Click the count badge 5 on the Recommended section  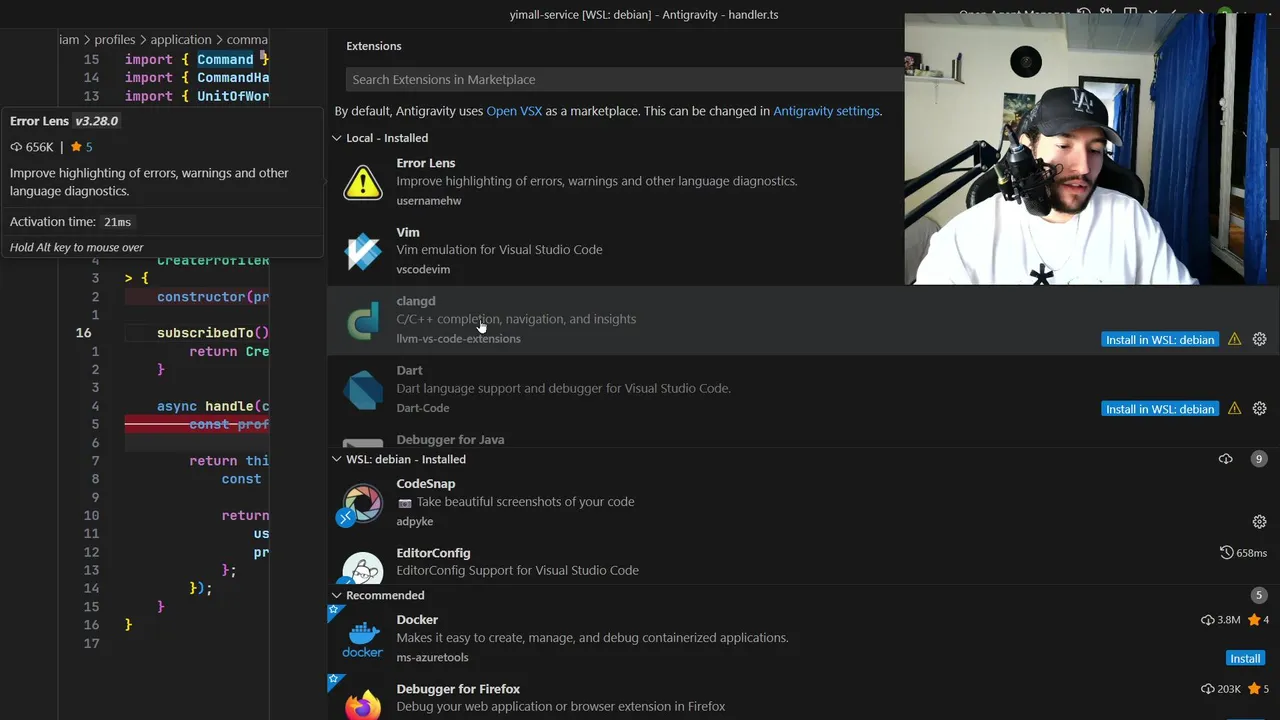[1259, 595]
